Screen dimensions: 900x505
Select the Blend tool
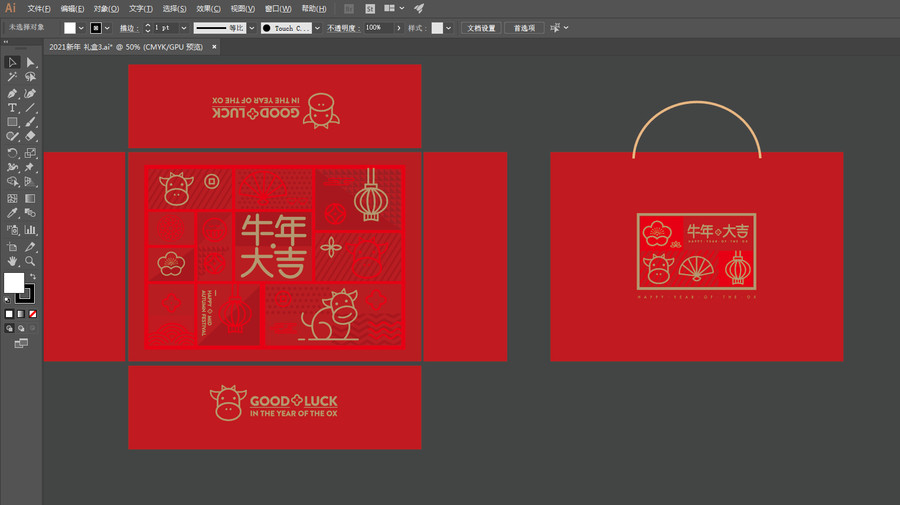click(30, 213)
